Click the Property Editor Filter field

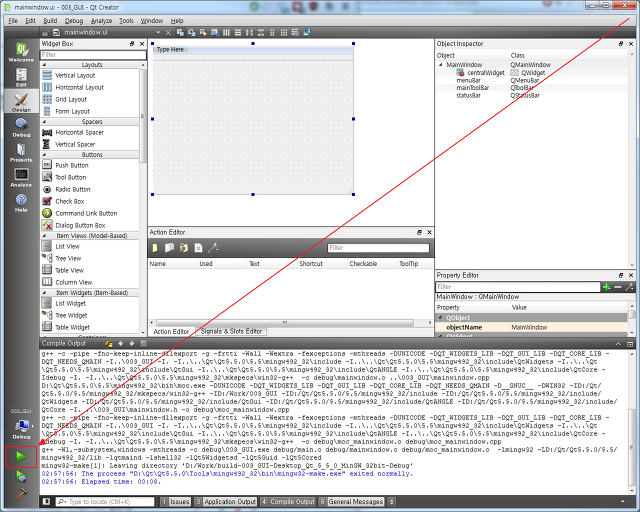(x=518, y=287)
